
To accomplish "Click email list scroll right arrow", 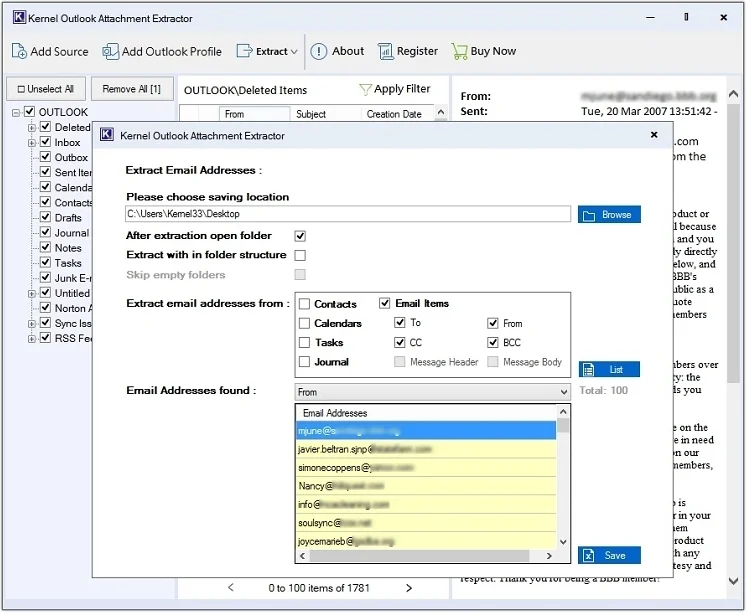I will [549, 556].
